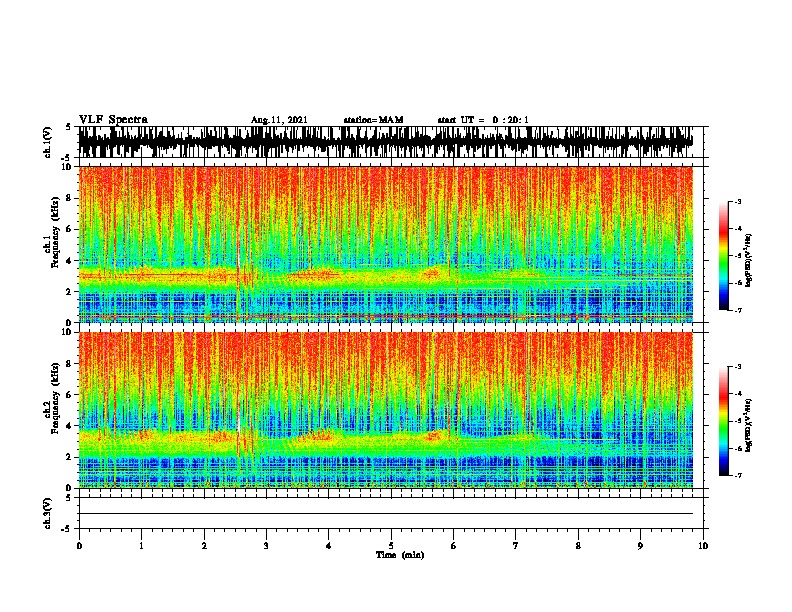The image size is (792, 612).
Task: Click time axis tick label "4"
Action: [329, 546]
